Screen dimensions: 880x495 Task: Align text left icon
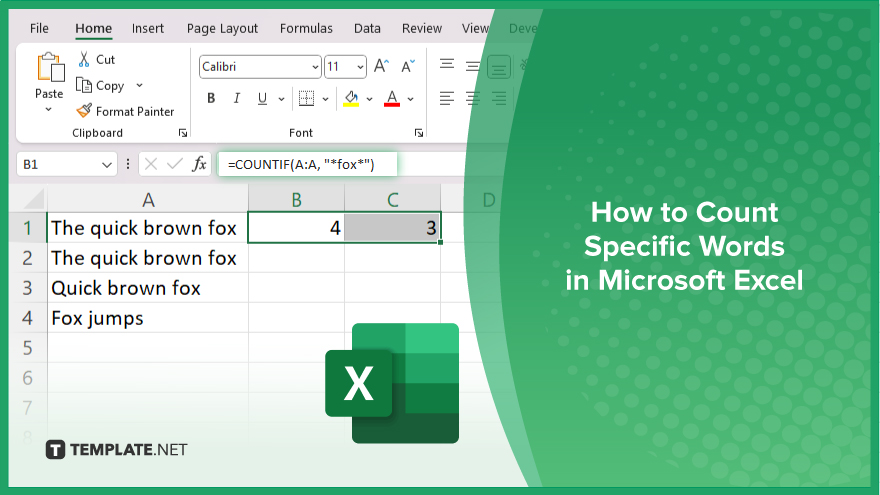[447, 99]
